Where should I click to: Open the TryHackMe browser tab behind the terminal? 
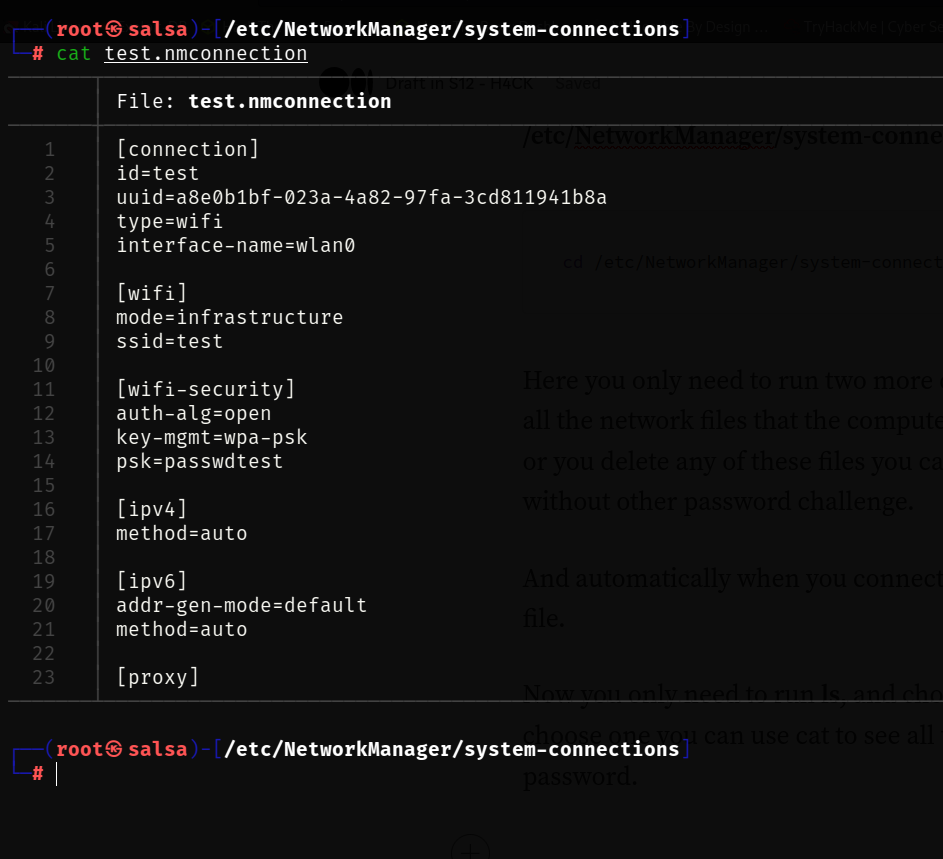[x=872, y=27]
